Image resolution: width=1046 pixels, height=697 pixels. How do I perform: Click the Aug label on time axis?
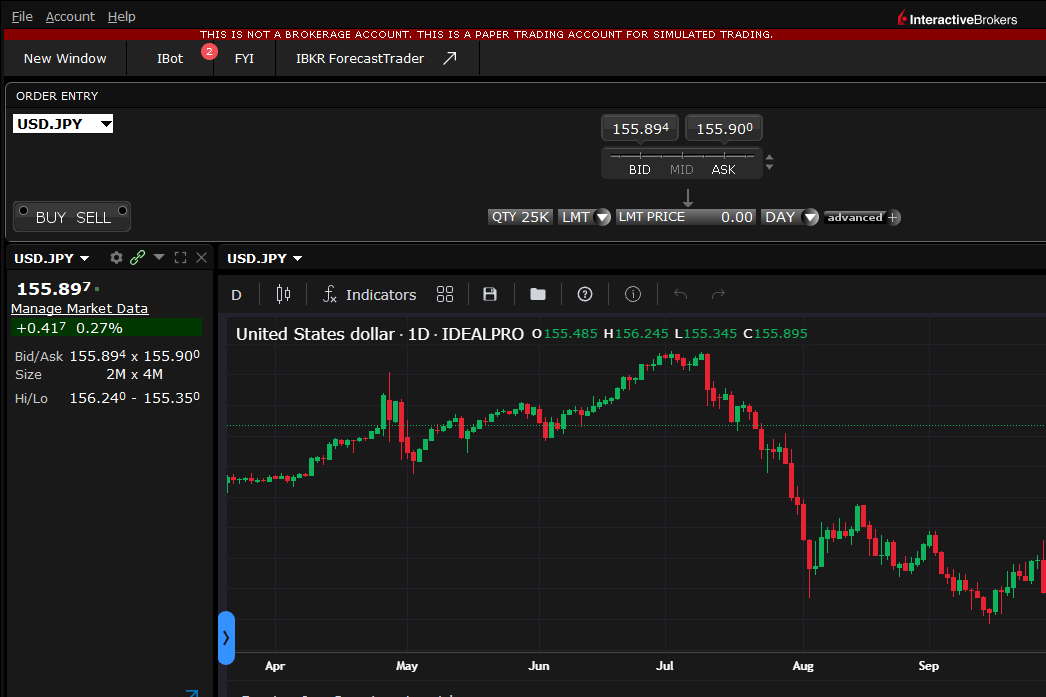[x=803, y=666]
